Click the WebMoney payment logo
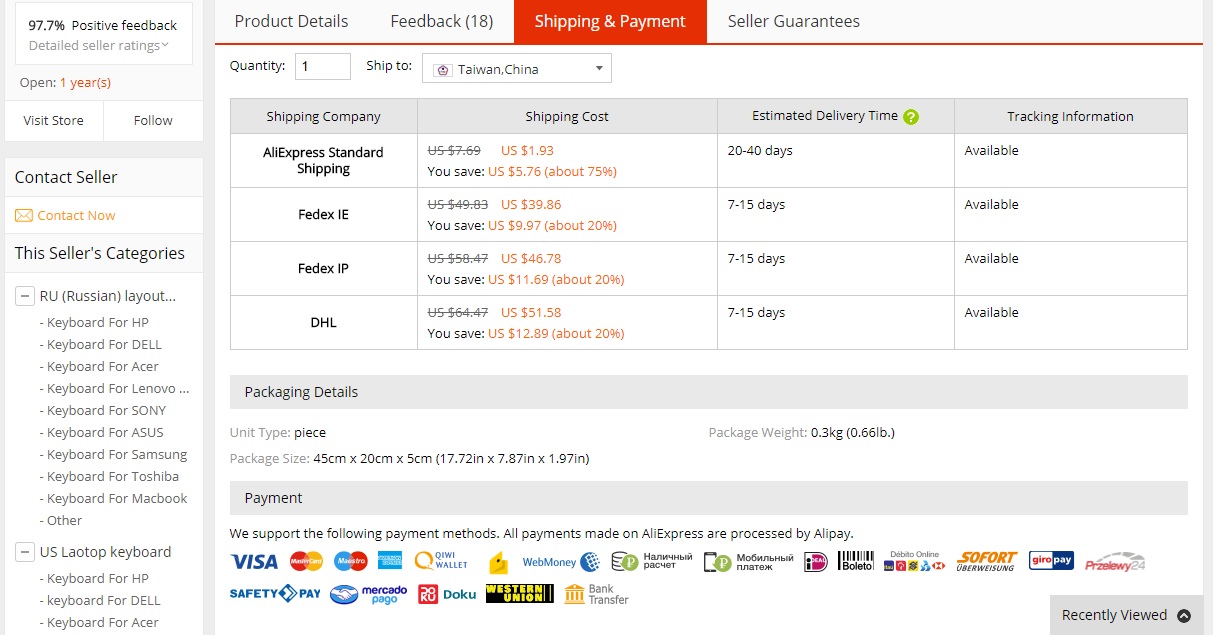The width and height of the screenshot is (1213, 635). pos(560,562)
